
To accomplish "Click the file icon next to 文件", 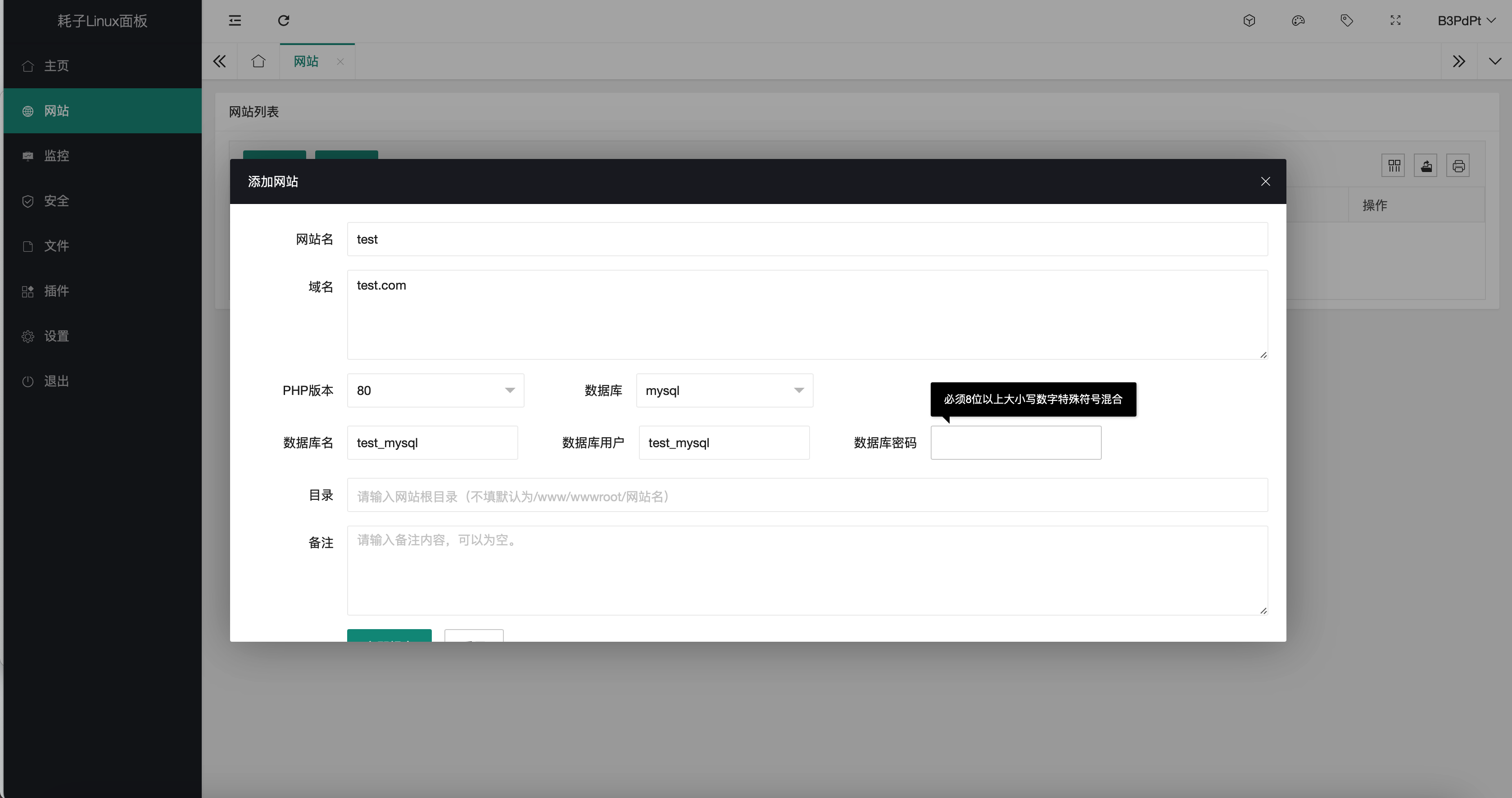I will tap(27, 246).
